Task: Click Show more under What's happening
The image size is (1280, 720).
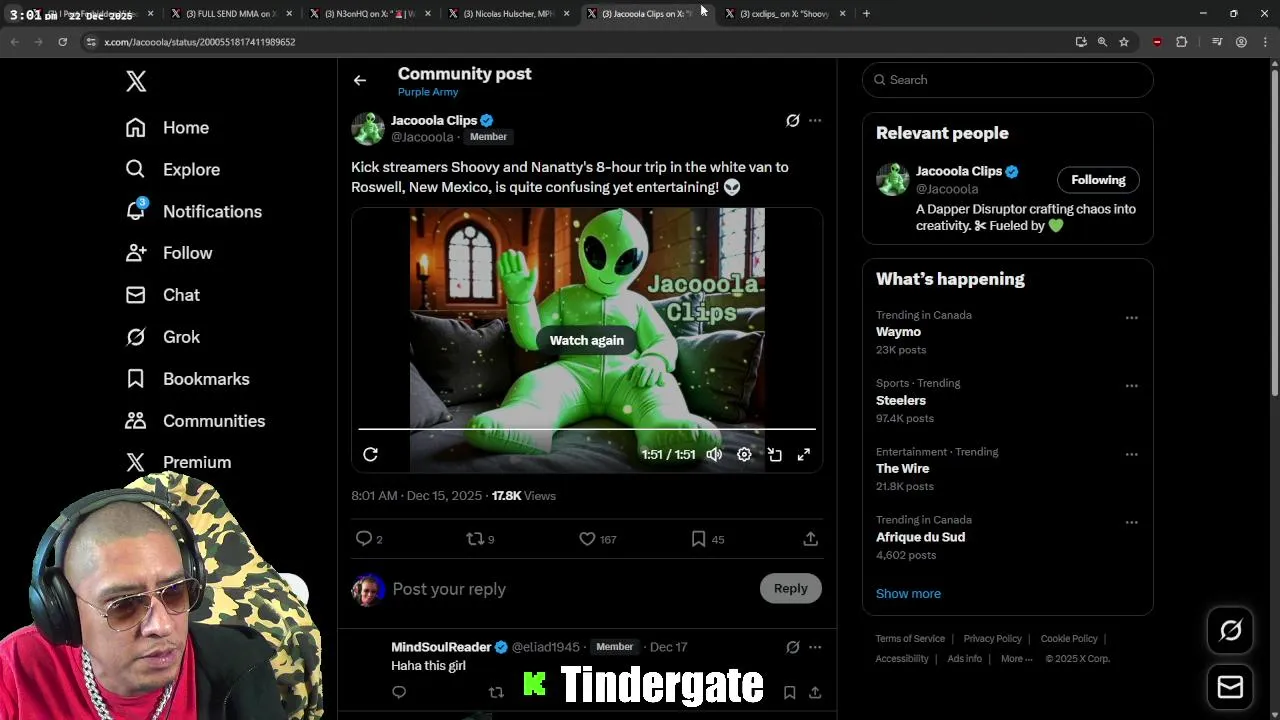Action: point(908,594)
